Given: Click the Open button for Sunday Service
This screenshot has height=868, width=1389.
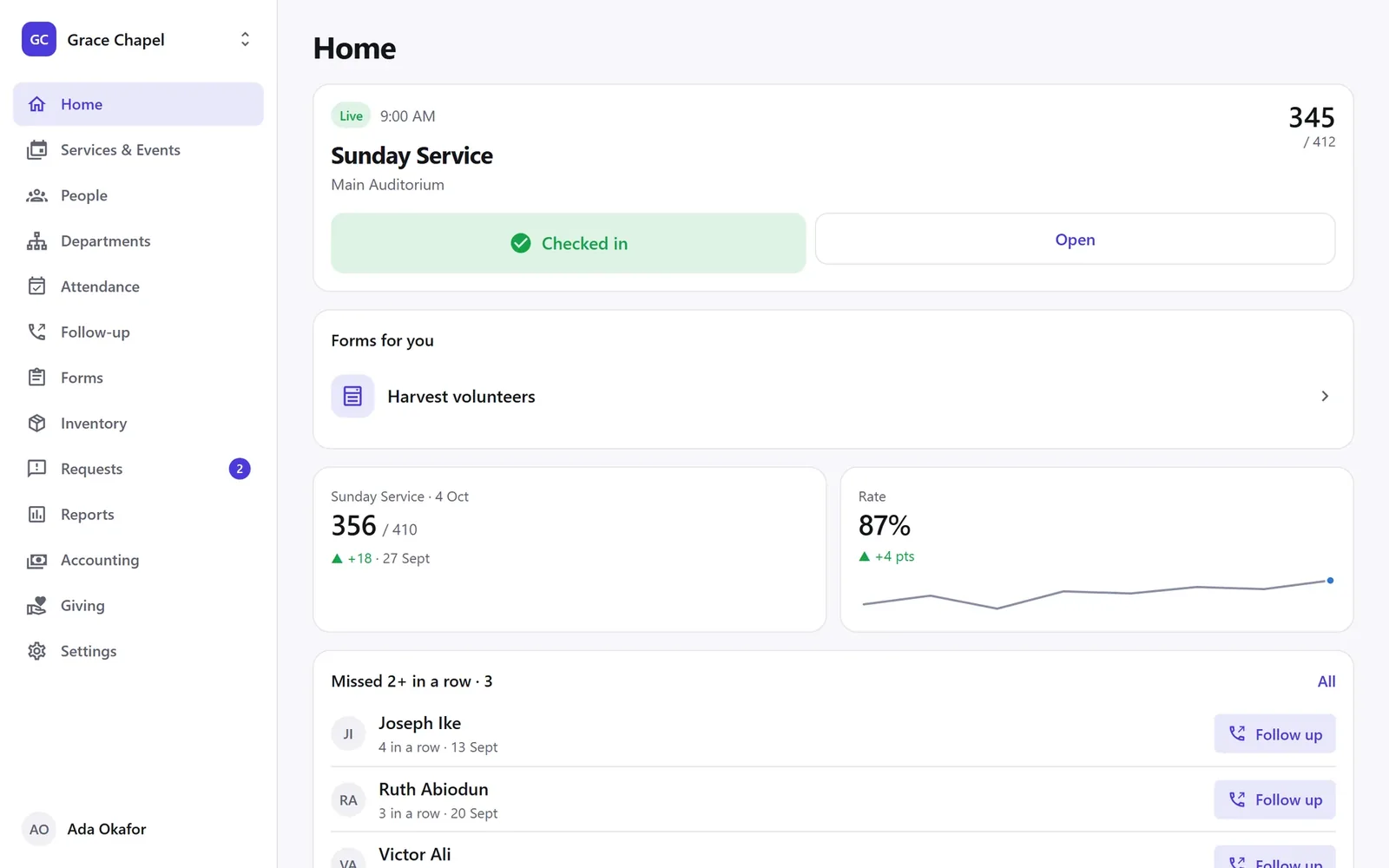Looking at the screenshot, I should coord(1075,240).
